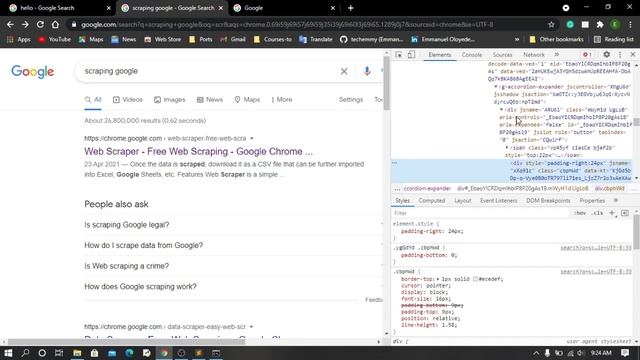This screenshot has height=360, width=640.
Task: Switch to the Images results tab
Action: tap(169, 100)
